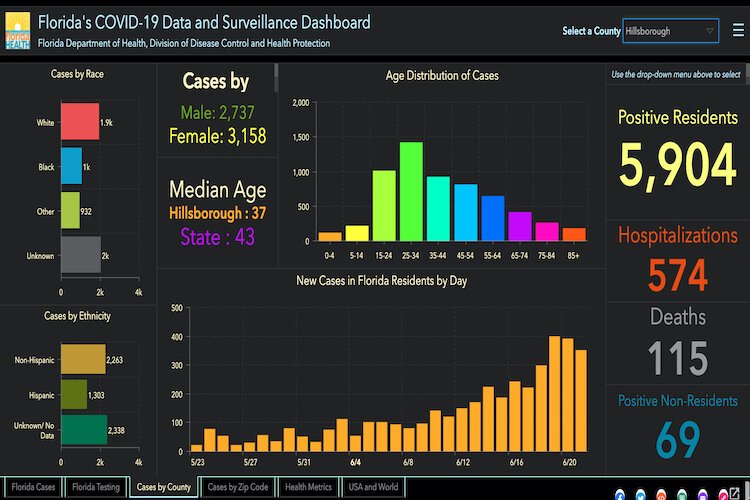Select the Cases by County tab
This screenshot has width=750, height=500.
(164, 487)
